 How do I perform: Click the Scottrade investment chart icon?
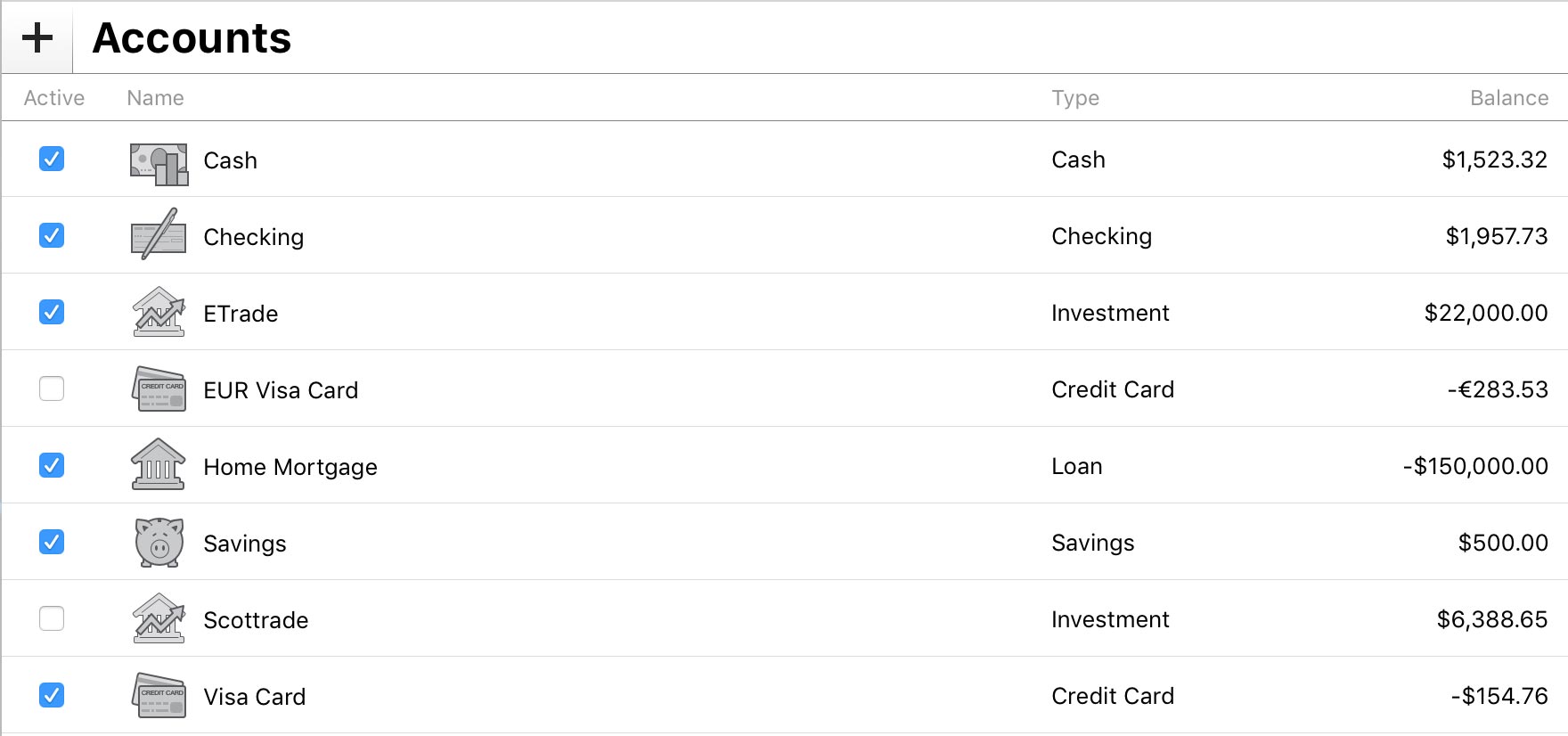click(x=159, y=618)
